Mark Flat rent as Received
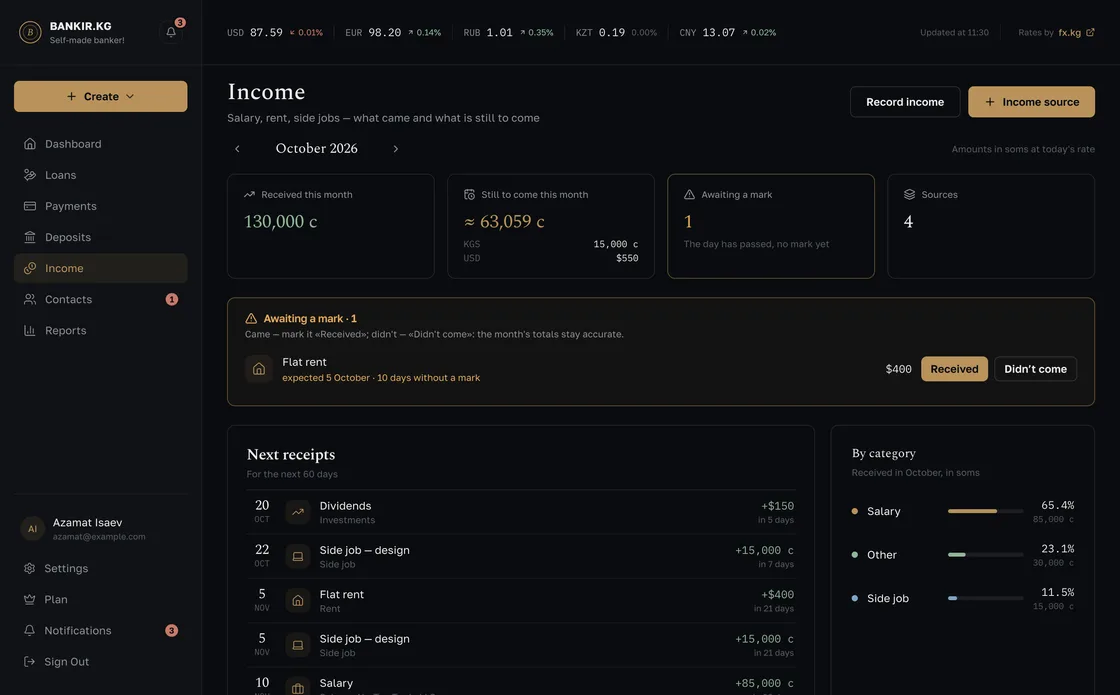This screenshot has width=1120, height=695. pyautogui.click(x=954, y=369)
